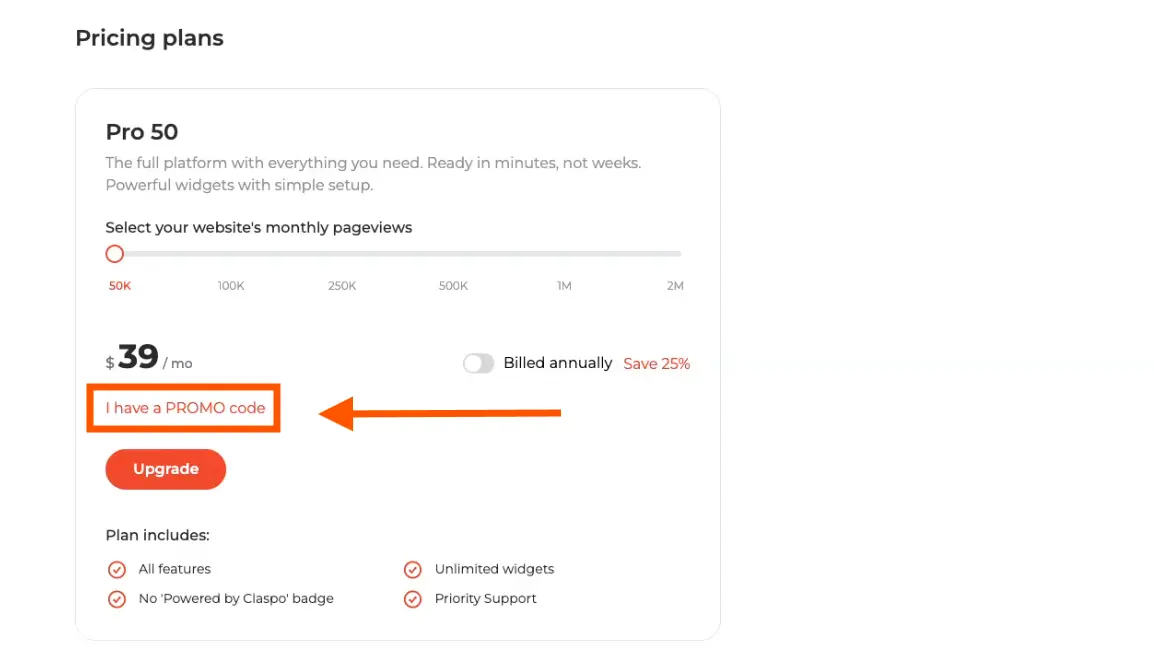The height and width of the screenshot is (668, 1154).
Task: Click the Save 25% label
Action: tap(656, 364)
